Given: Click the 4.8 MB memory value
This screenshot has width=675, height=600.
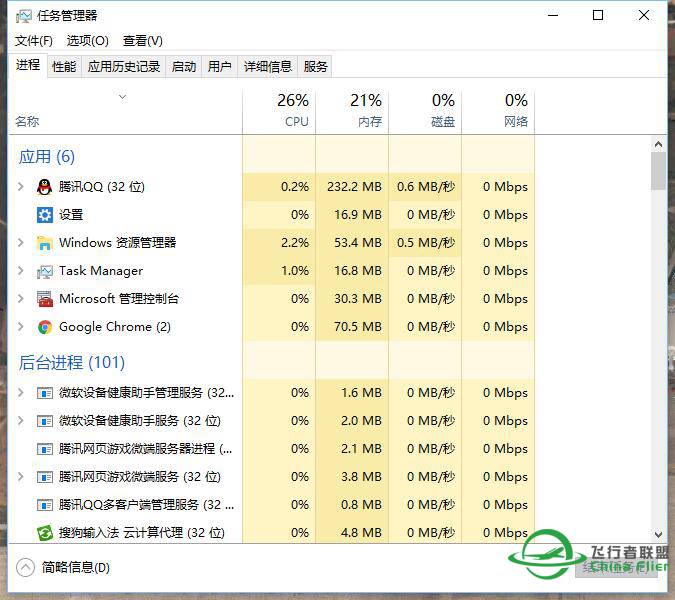Looking at the screenshot, I should pyautogui.click(x=361, y=533).
